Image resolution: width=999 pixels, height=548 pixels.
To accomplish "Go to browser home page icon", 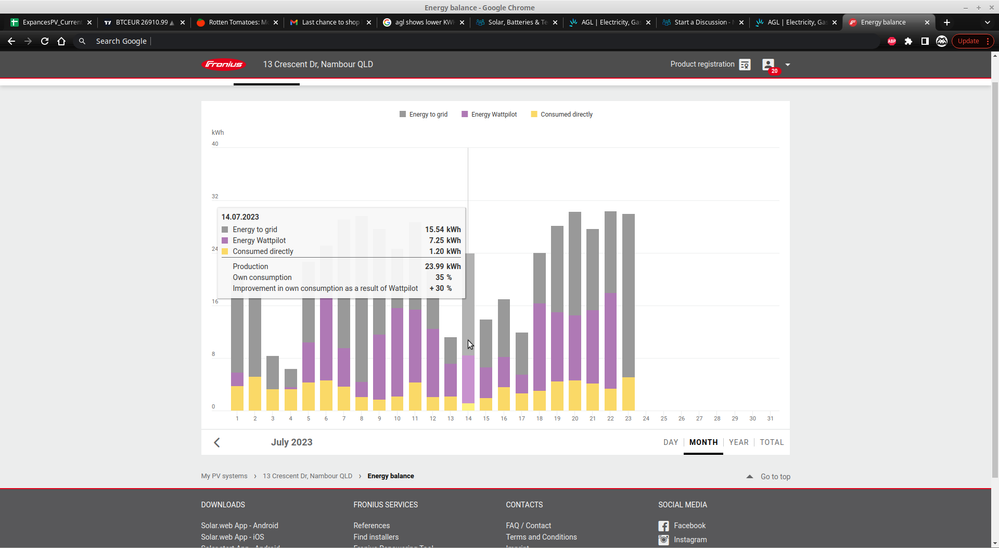I will click(62, 41).
